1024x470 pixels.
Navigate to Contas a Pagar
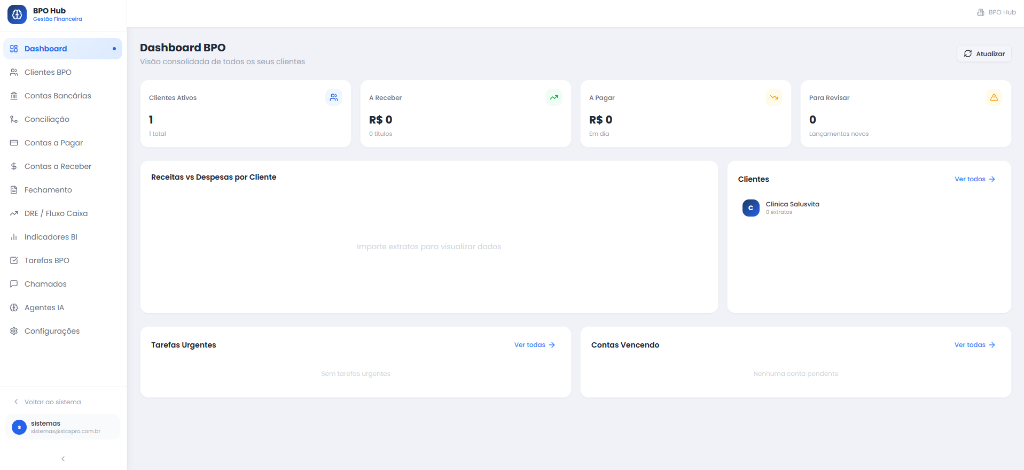click(x=63, y=143)
